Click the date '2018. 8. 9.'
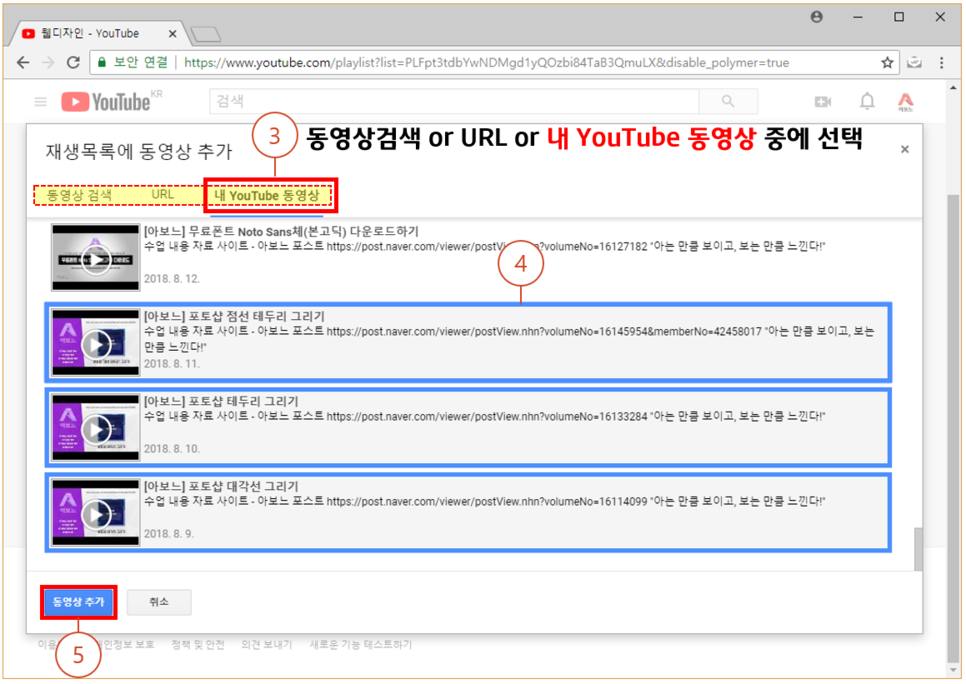 point(169,534)
